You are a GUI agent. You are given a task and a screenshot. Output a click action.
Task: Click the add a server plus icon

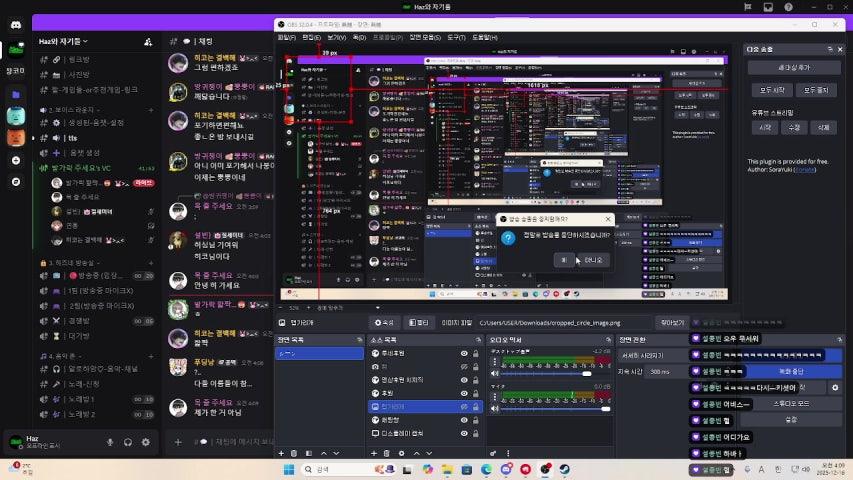15,160
